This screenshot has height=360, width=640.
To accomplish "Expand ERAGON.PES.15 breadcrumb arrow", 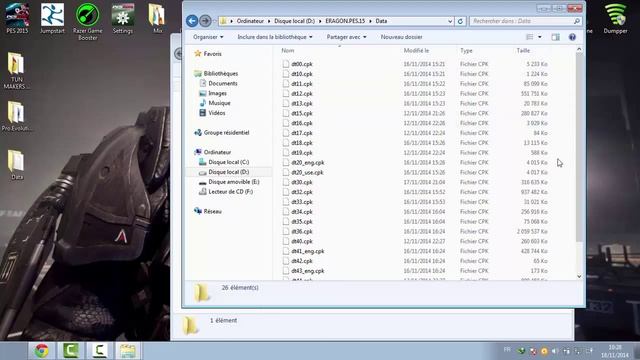I will tap(370, 21).
